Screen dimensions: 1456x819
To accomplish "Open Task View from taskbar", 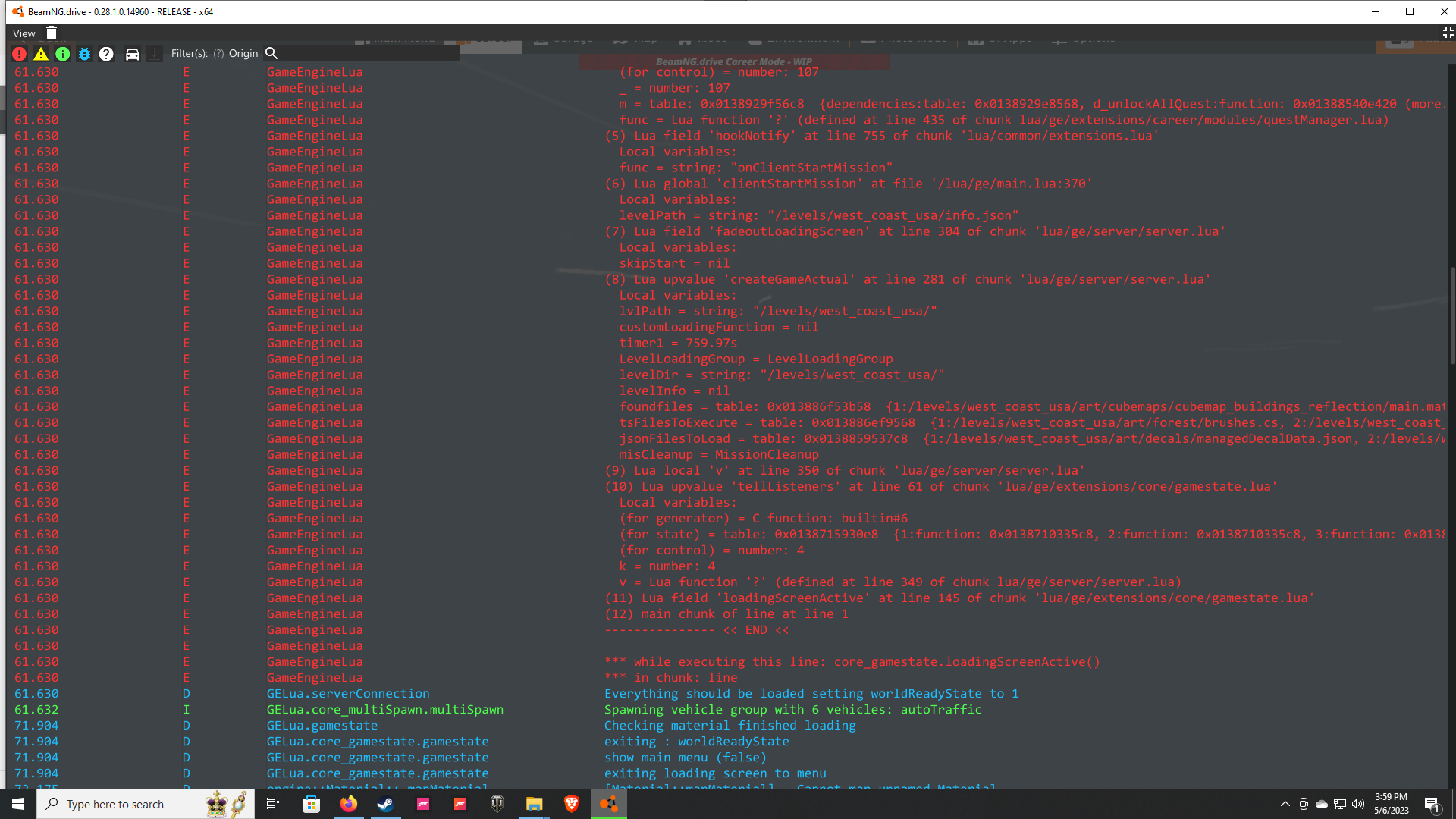I will pyautogui.click(x=273, y=804).
